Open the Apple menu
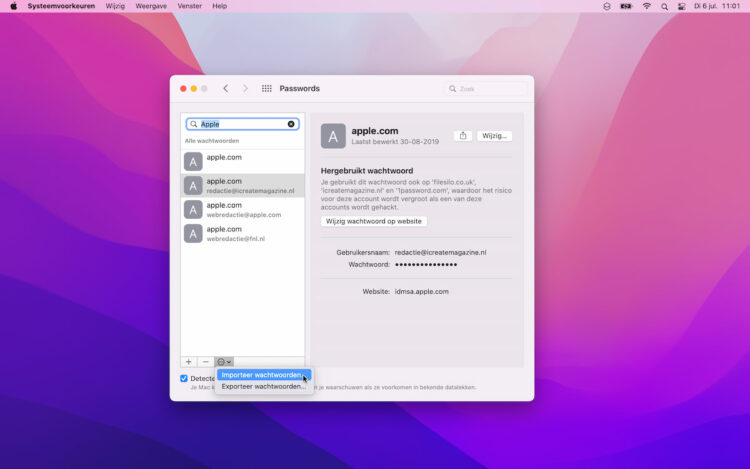 [x=13, y=6]
